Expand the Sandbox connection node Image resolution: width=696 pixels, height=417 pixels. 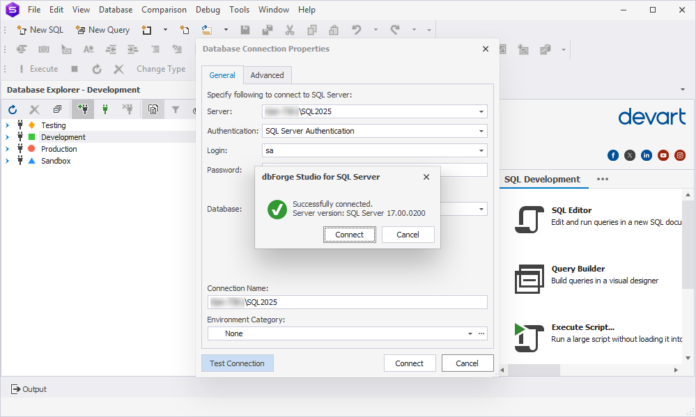pos(7,161)
